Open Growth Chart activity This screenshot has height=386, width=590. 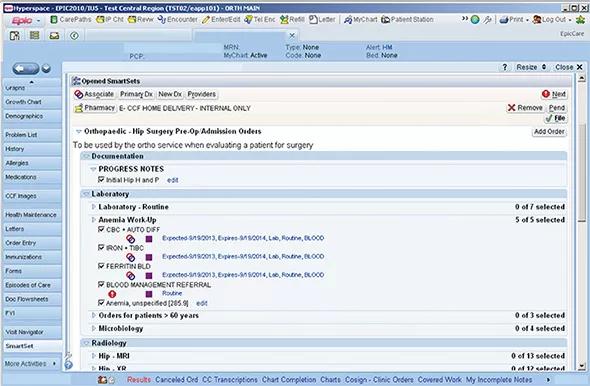tap(32, 102)
